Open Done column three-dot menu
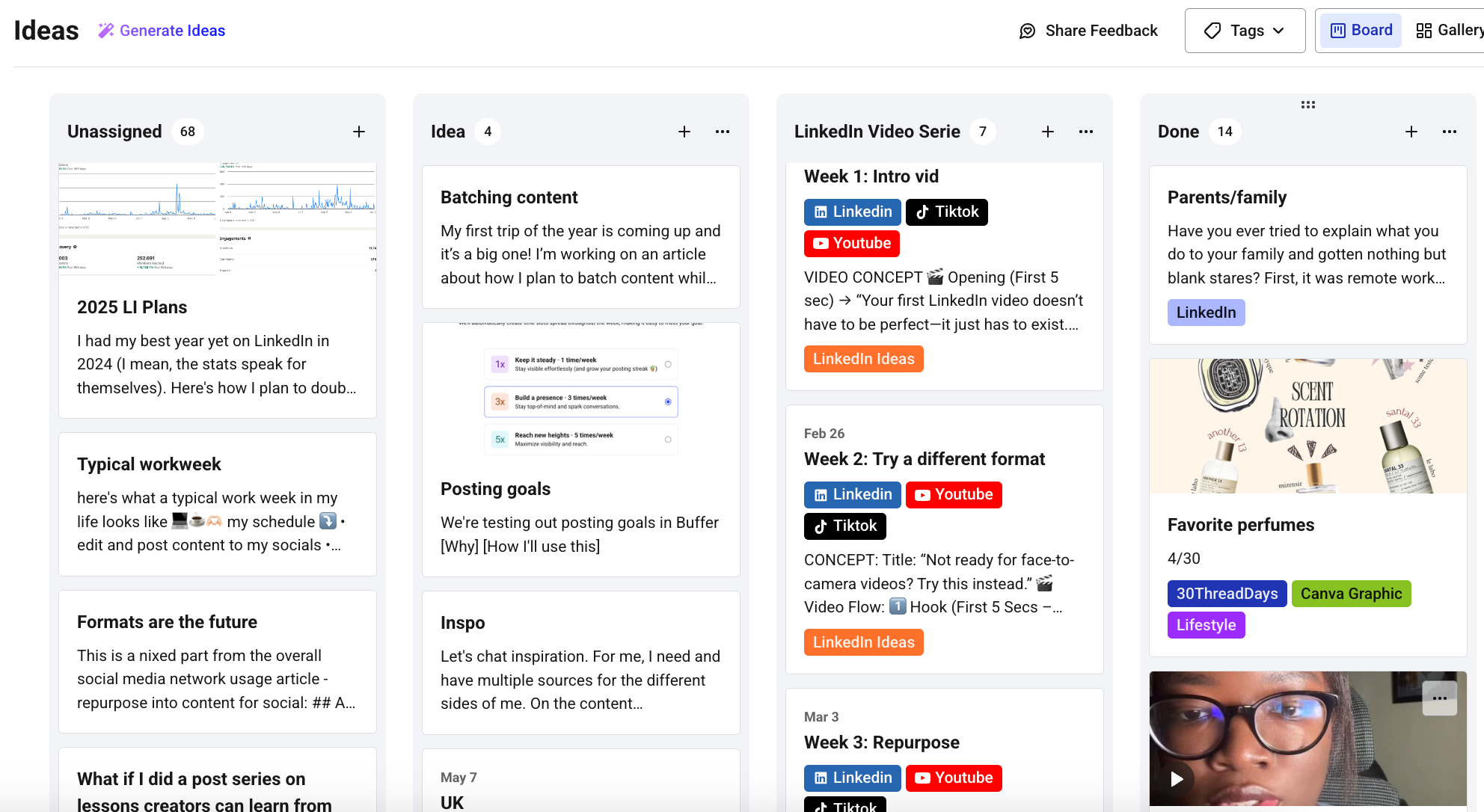Image resolution: width=1484 pixels, height=812 pixels. (x=1450, y=132)
